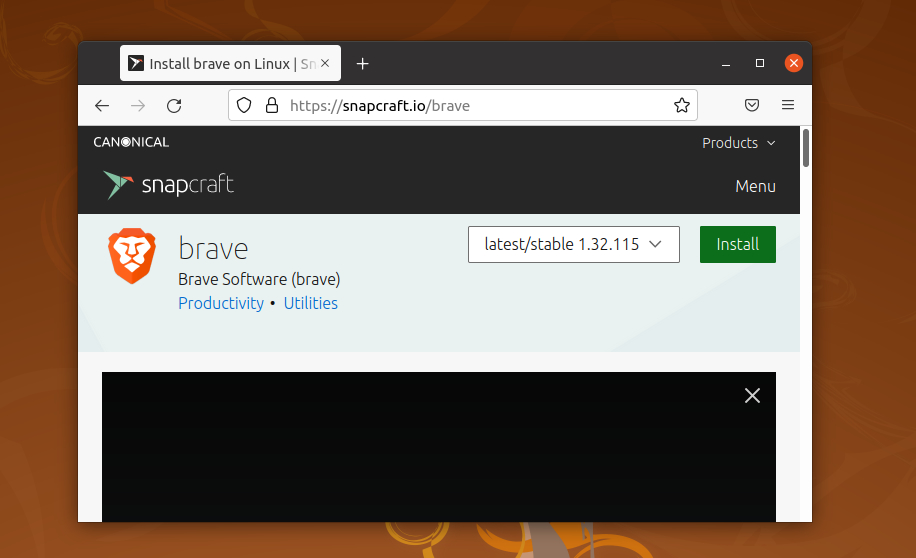View site security via padlock icon

272,105
